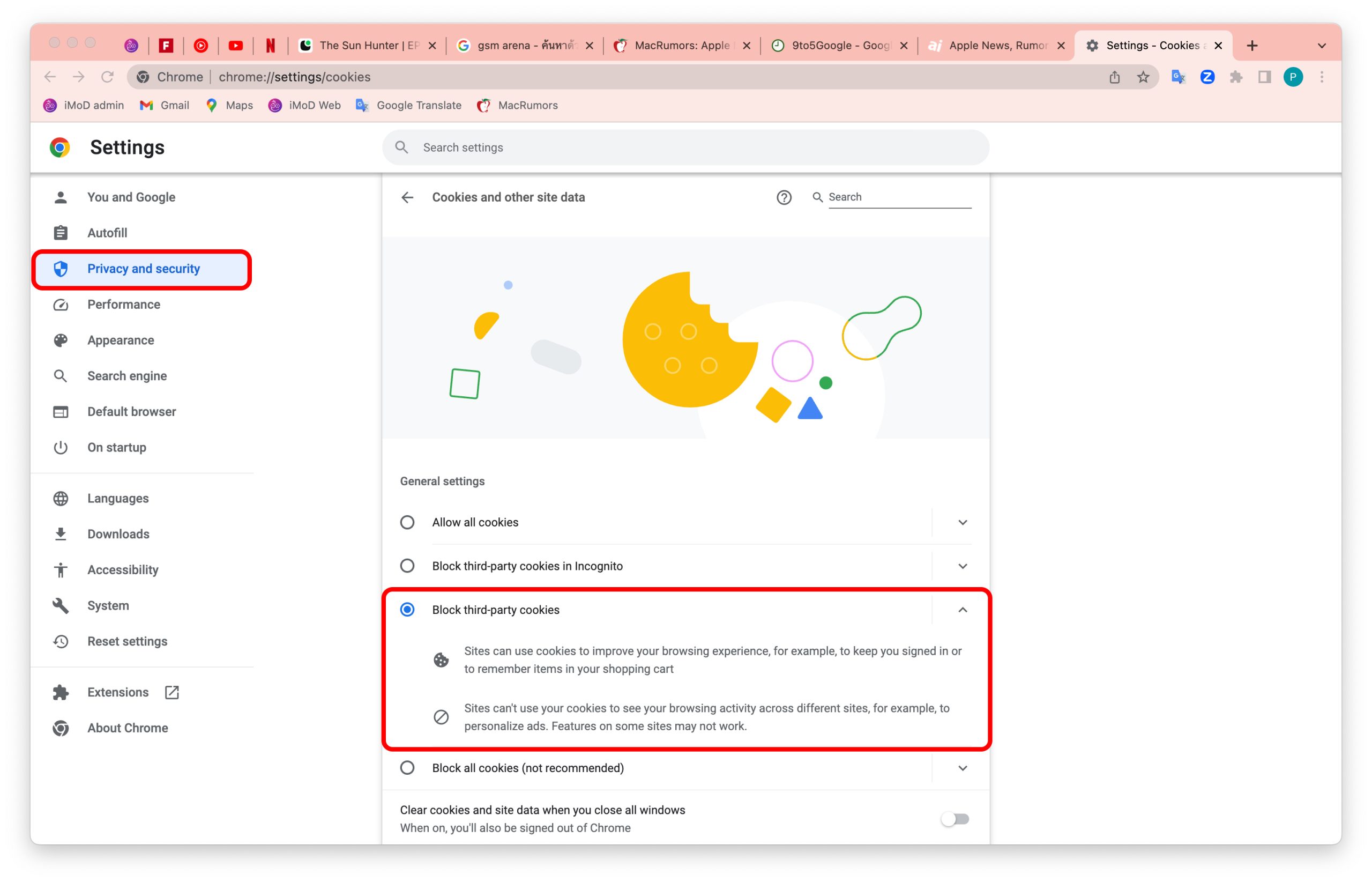The width and height of the screenshot is (1372, 882).
Task: Click the help question mark icon
Action: [x=784, y=198]
